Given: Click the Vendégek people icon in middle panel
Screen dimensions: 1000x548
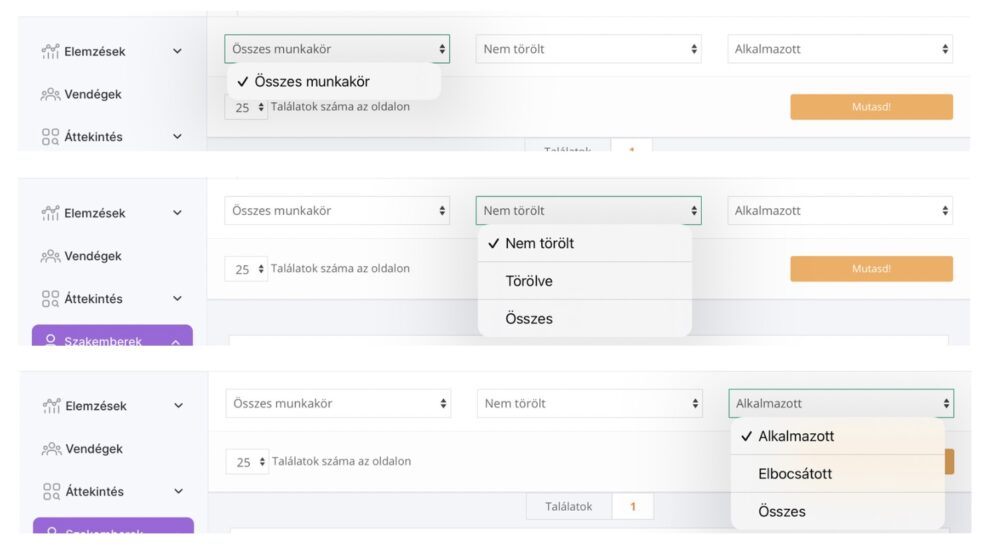Looking at the screenshot, I should 51,256.
